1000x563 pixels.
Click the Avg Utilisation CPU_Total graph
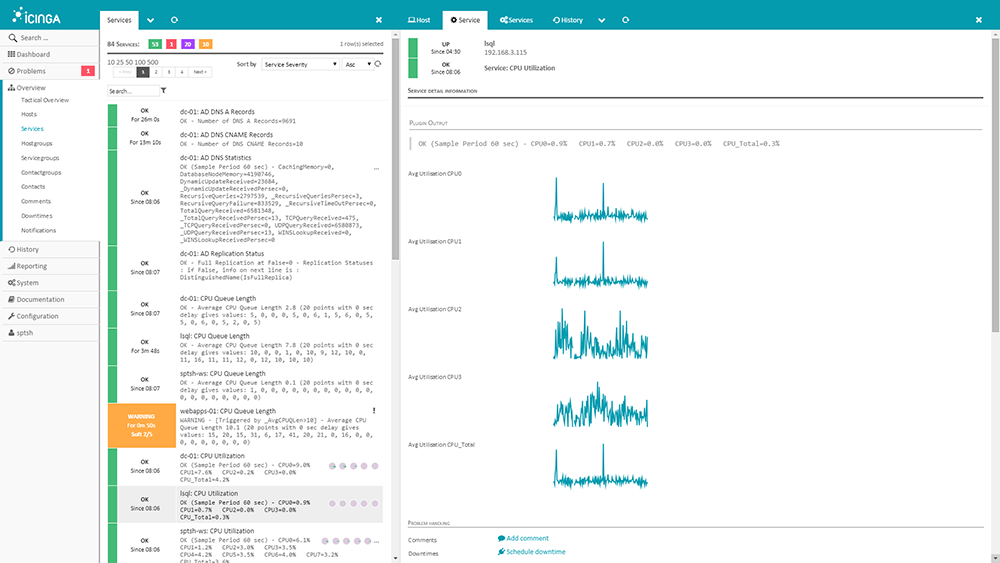tap(601, 467)
